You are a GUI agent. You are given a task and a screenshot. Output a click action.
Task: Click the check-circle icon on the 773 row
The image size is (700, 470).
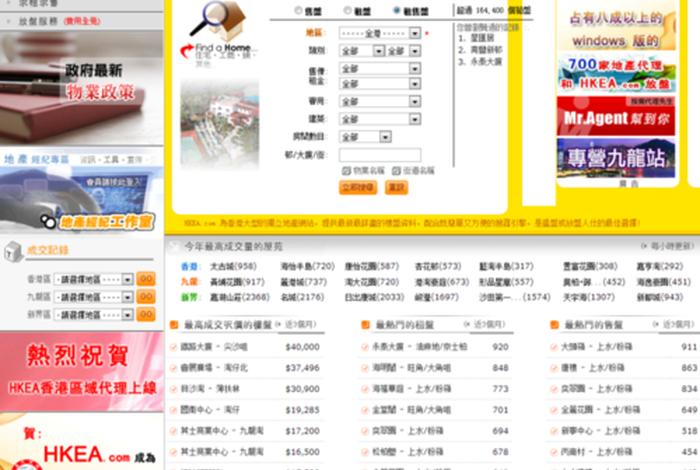click(365, 389)
